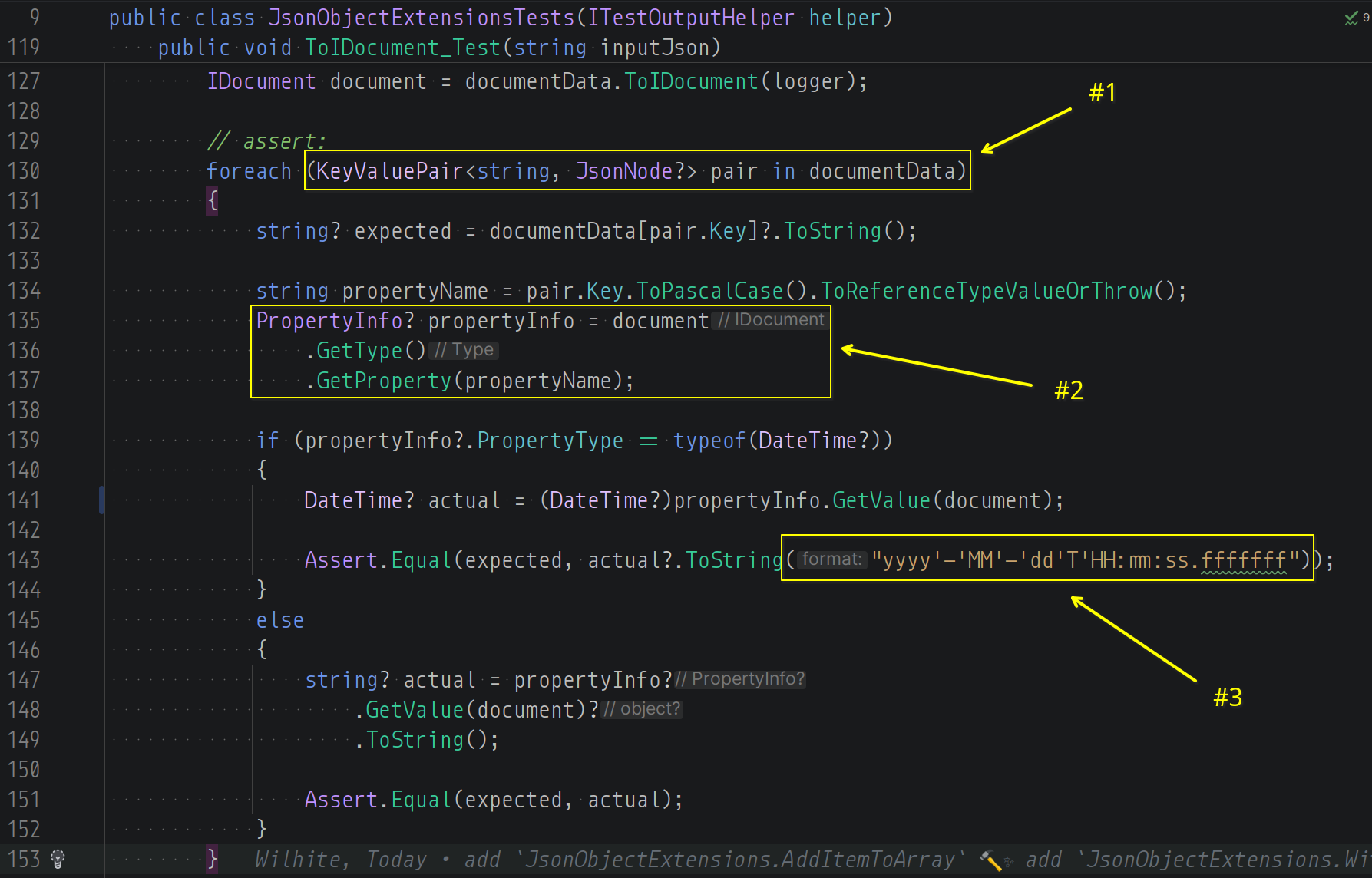Click 'Equal' method on line 143
The height and width of the screenshot is (878, 1372).
tap(422, 560)
